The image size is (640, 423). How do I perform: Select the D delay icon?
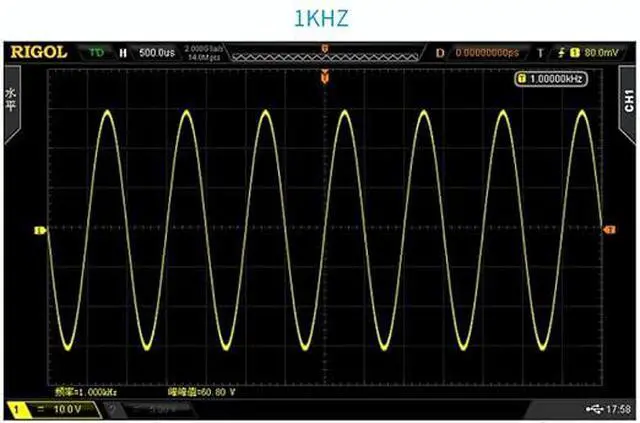(x=440, y=51)
